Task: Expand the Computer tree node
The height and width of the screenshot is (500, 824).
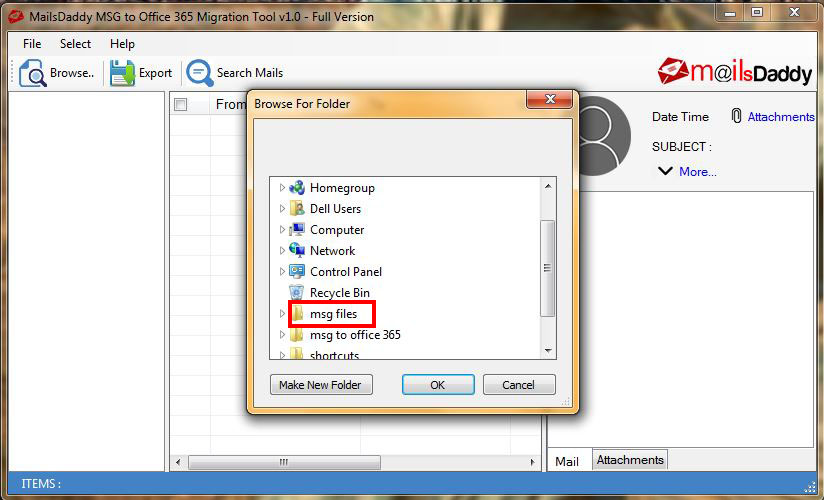Action: click(x=282, y=230)
